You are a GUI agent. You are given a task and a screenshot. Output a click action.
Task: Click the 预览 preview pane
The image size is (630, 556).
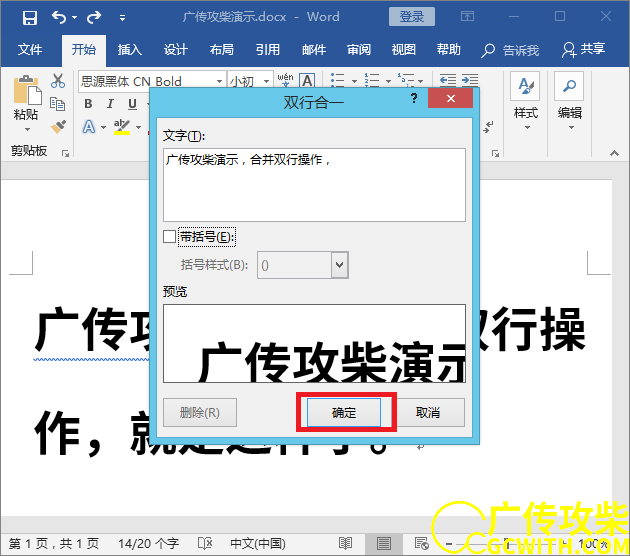pyautogui.click(x=314, y=343)
